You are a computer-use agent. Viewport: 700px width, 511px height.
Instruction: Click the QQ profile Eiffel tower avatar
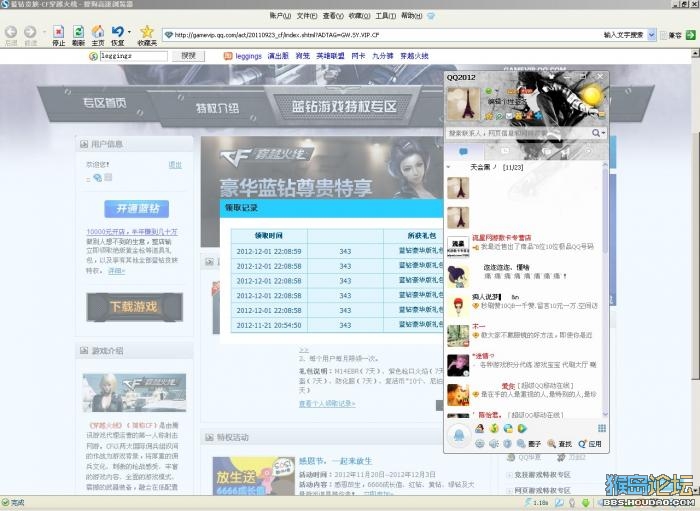pos(464,104)
